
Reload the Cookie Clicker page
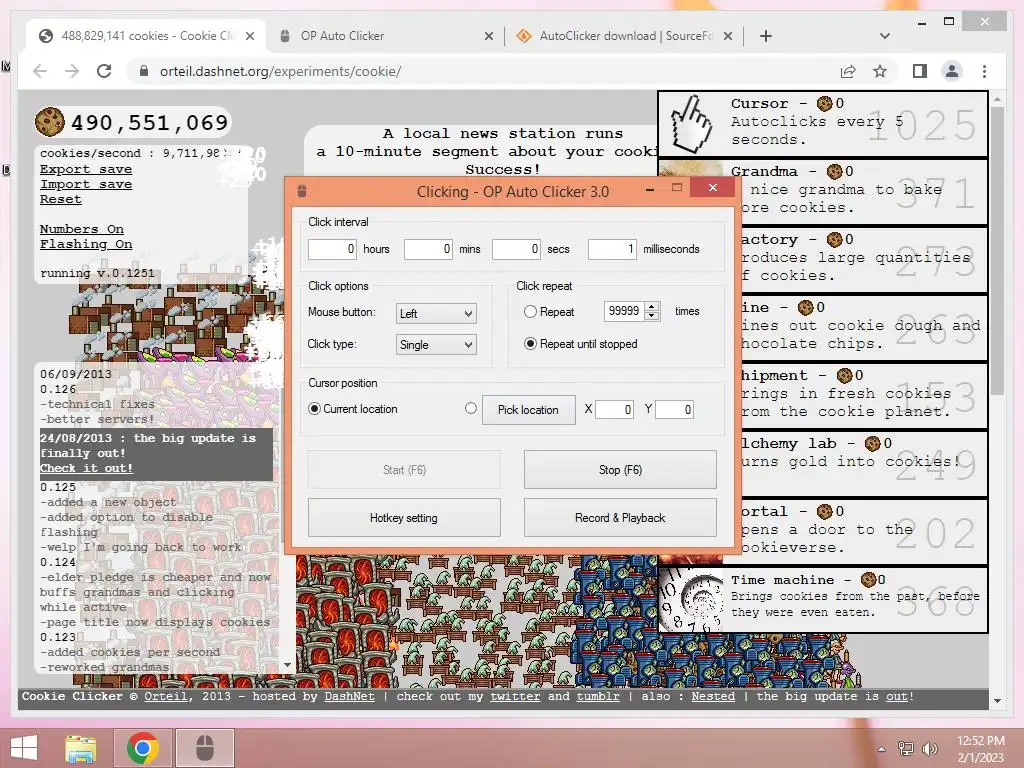[104, 71]
